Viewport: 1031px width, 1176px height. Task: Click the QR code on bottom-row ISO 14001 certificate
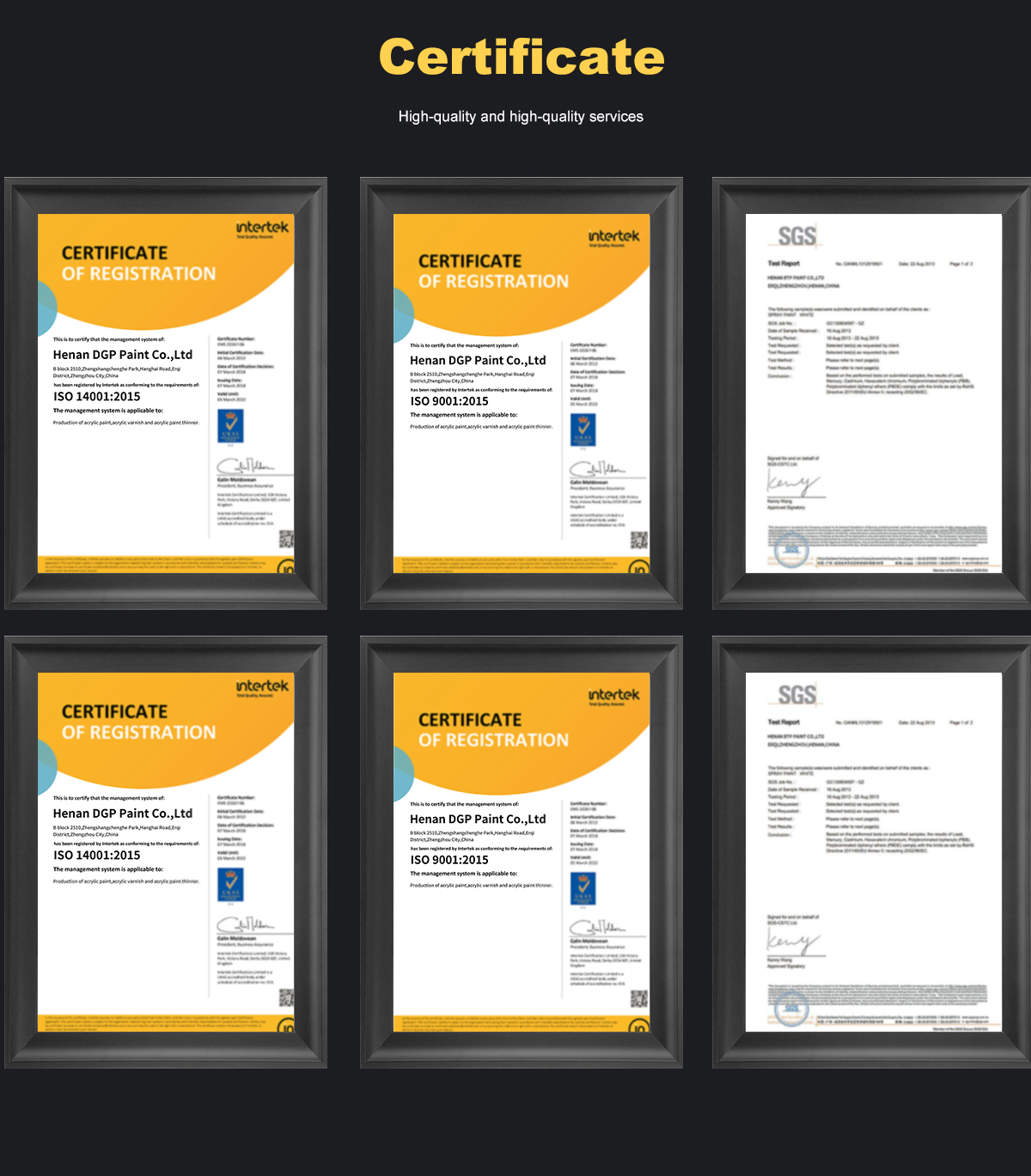coord(286,998)
